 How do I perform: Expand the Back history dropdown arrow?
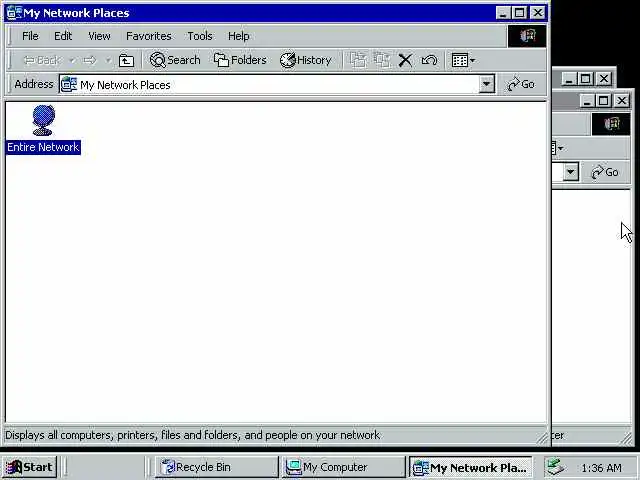click(72, 60)
